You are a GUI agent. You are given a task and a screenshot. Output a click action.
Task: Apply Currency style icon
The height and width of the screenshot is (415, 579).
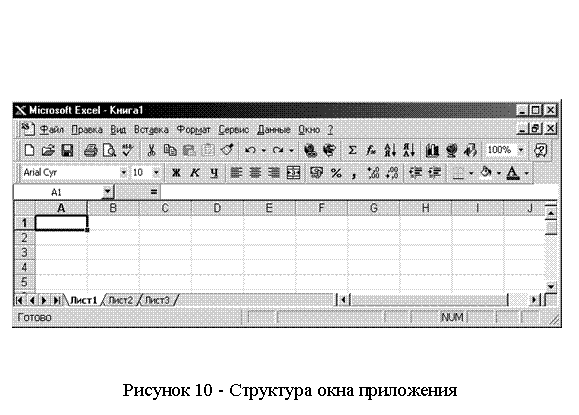click(316, 172)
